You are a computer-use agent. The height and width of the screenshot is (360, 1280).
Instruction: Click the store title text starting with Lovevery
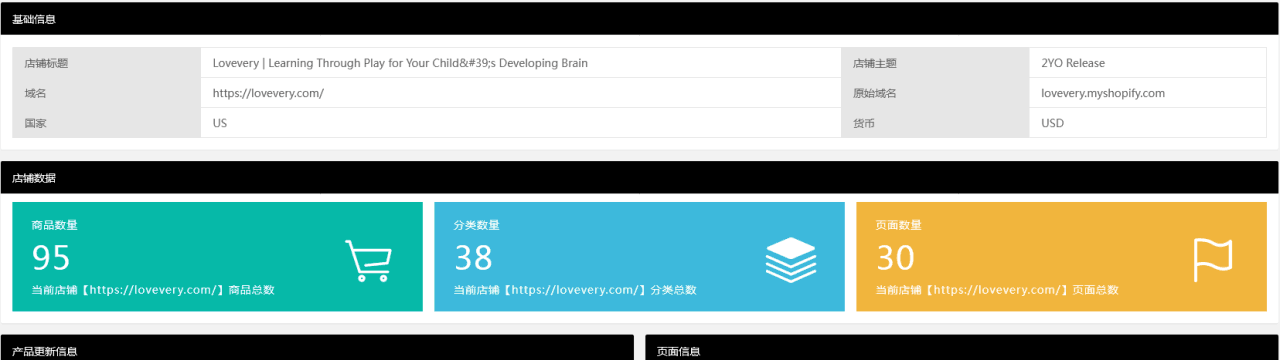400,63
